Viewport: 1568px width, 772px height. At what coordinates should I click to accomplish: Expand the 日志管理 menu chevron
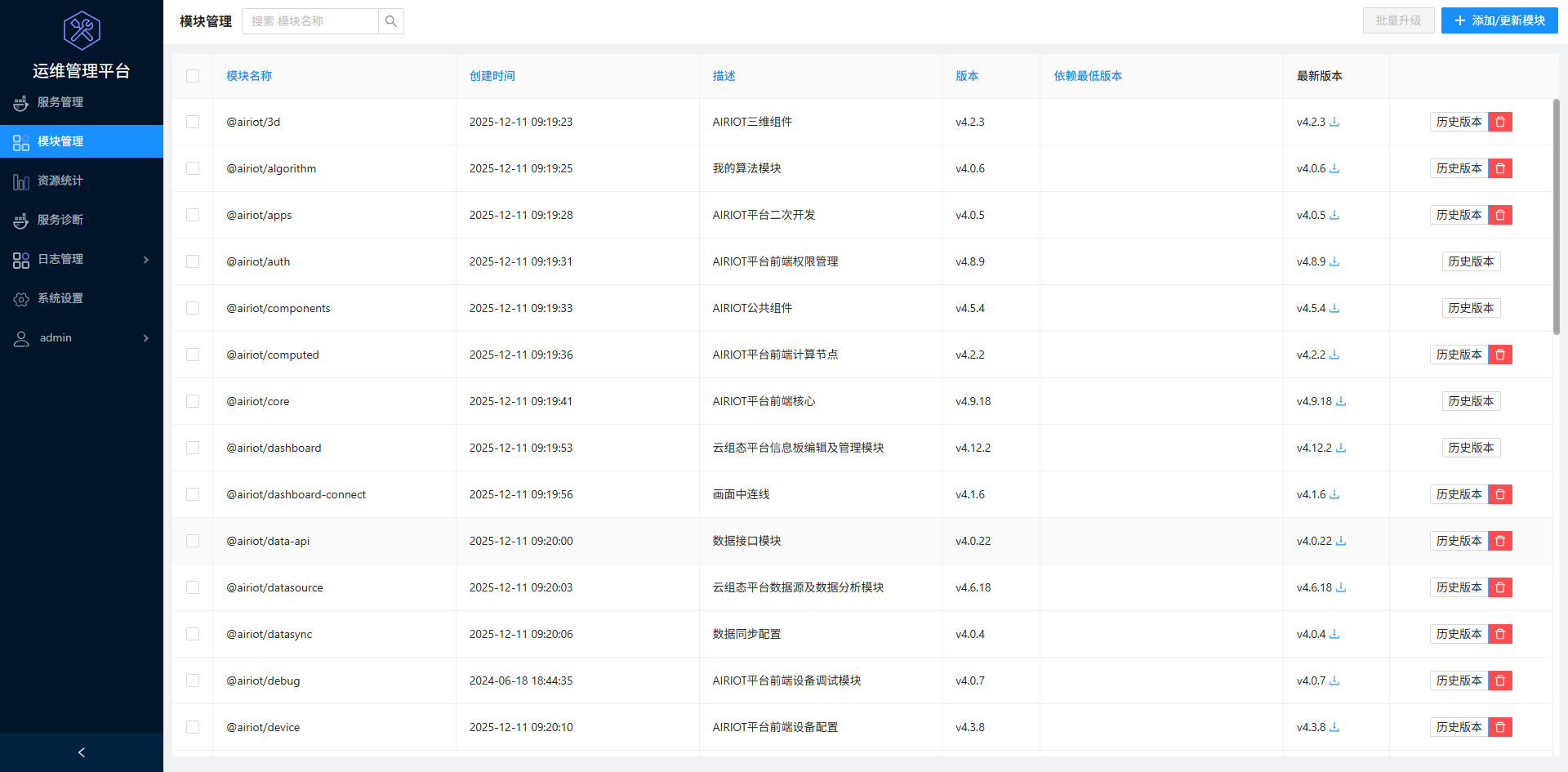pyautogui.click(x=146, y=259)
